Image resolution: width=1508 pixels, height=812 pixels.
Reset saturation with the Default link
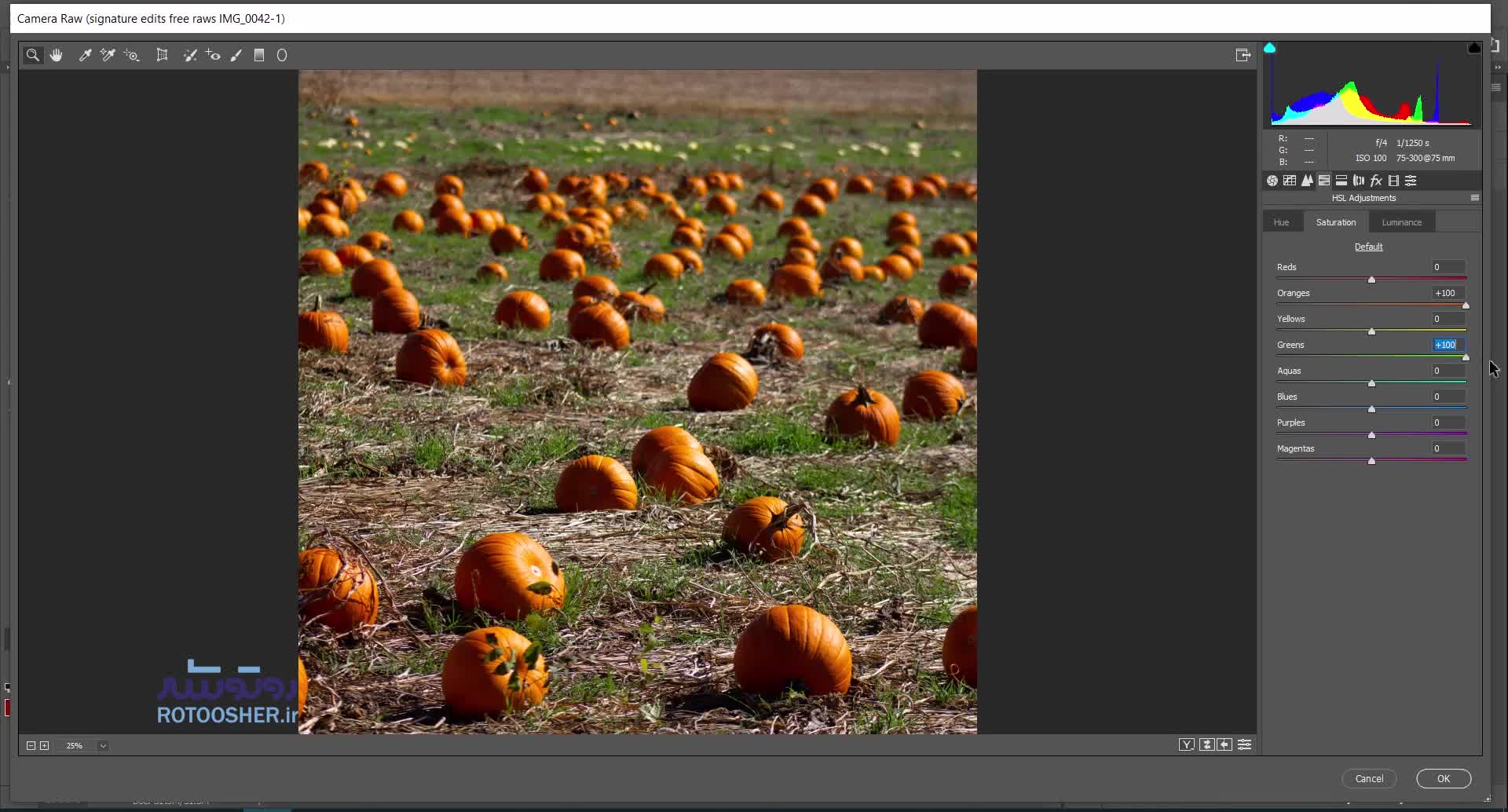coord(1368,247)
